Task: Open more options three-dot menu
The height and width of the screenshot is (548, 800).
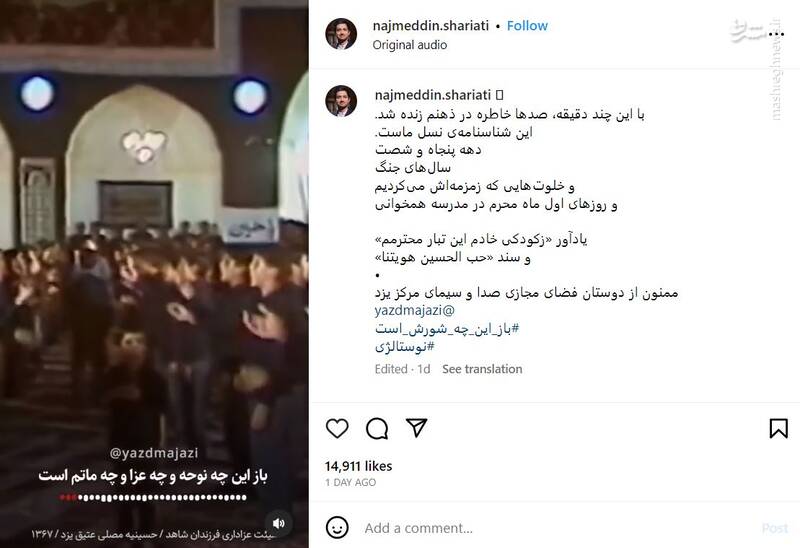Action: click(776, 34)
